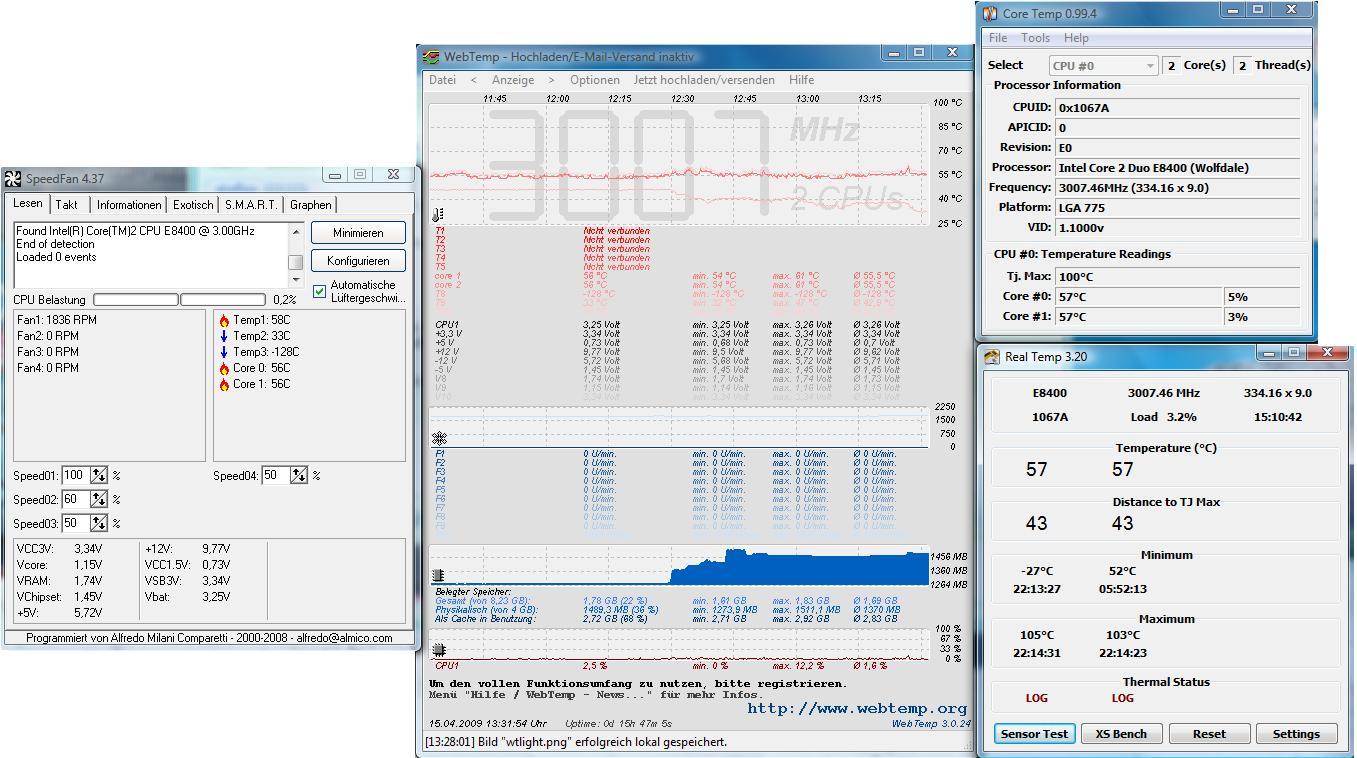Viewport: 1357px width, 758px height.
Task: Click the Speed02 spinner arrows
Action: pos(99,499)
